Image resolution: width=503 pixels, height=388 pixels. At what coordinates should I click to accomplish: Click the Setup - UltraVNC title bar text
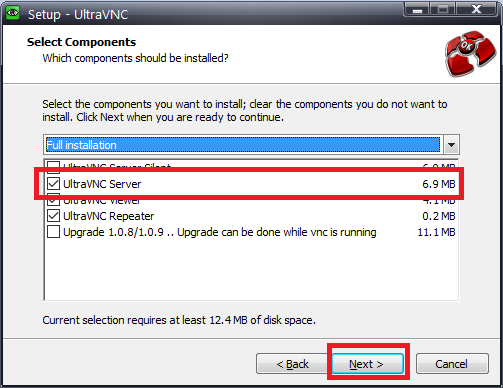(x=78, y=14)
